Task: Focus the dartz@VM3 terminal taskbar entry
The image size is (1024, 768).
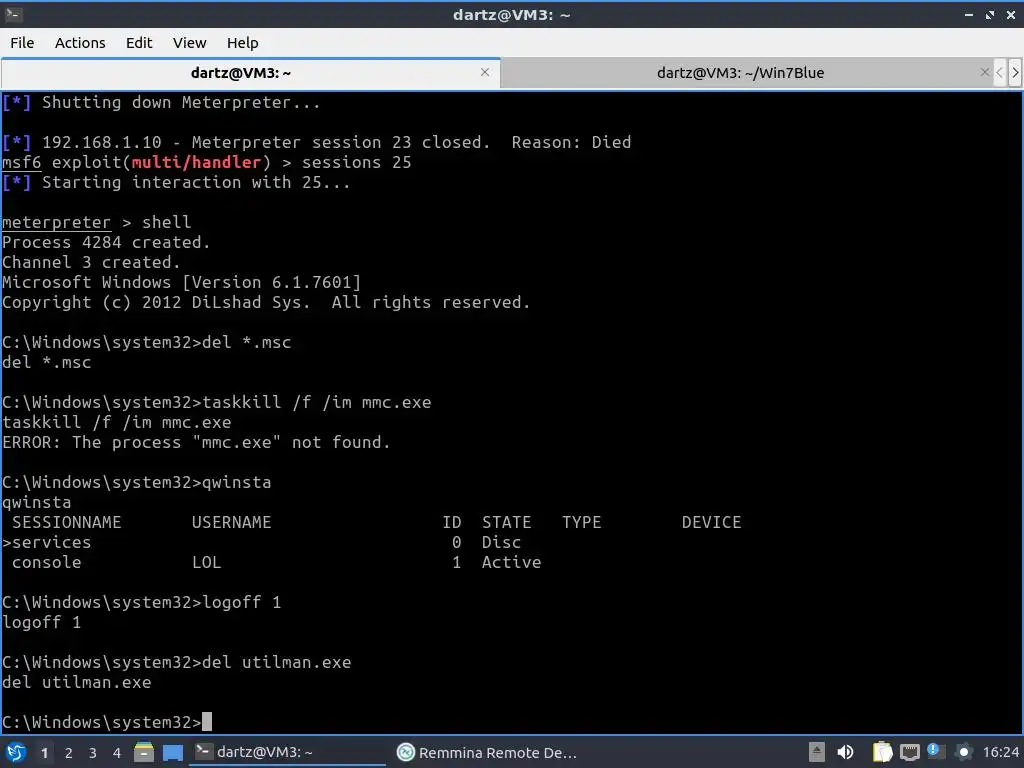Action: click(287, 752)
